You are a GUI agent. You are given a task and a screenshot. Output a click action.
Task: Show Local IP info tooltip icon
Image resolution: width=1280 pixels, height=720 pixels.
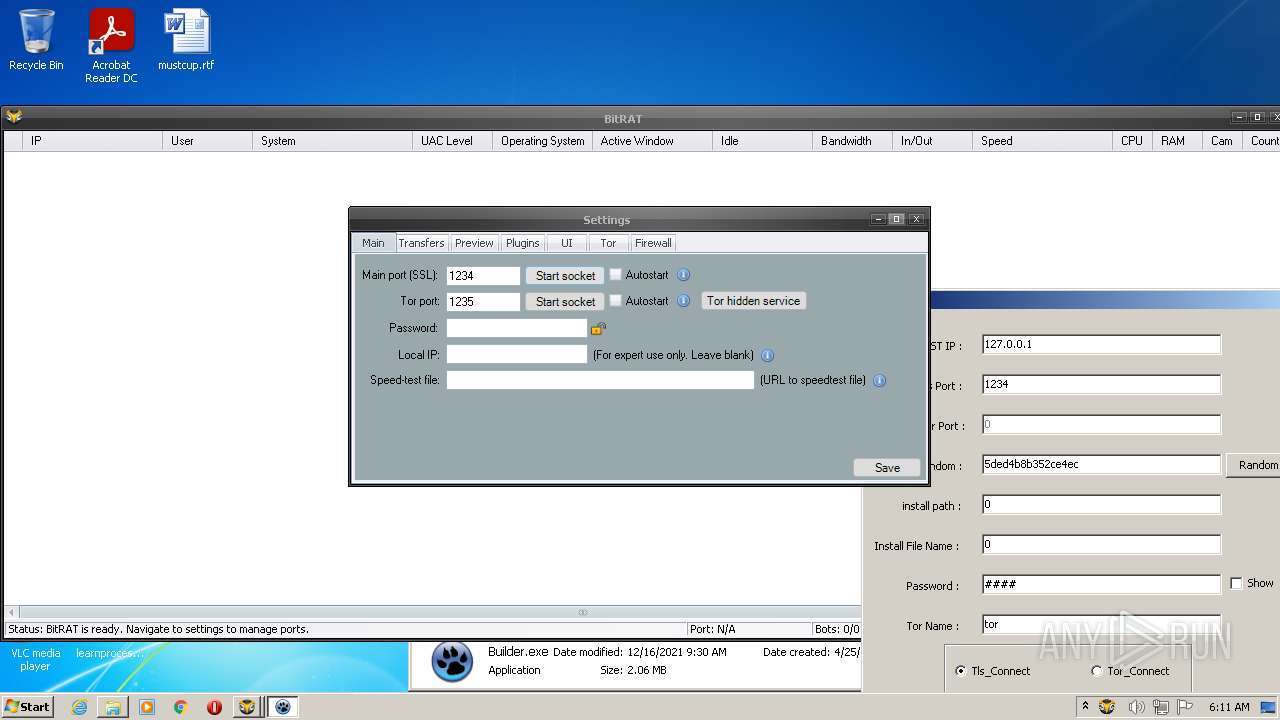click(x=768, y=355)
